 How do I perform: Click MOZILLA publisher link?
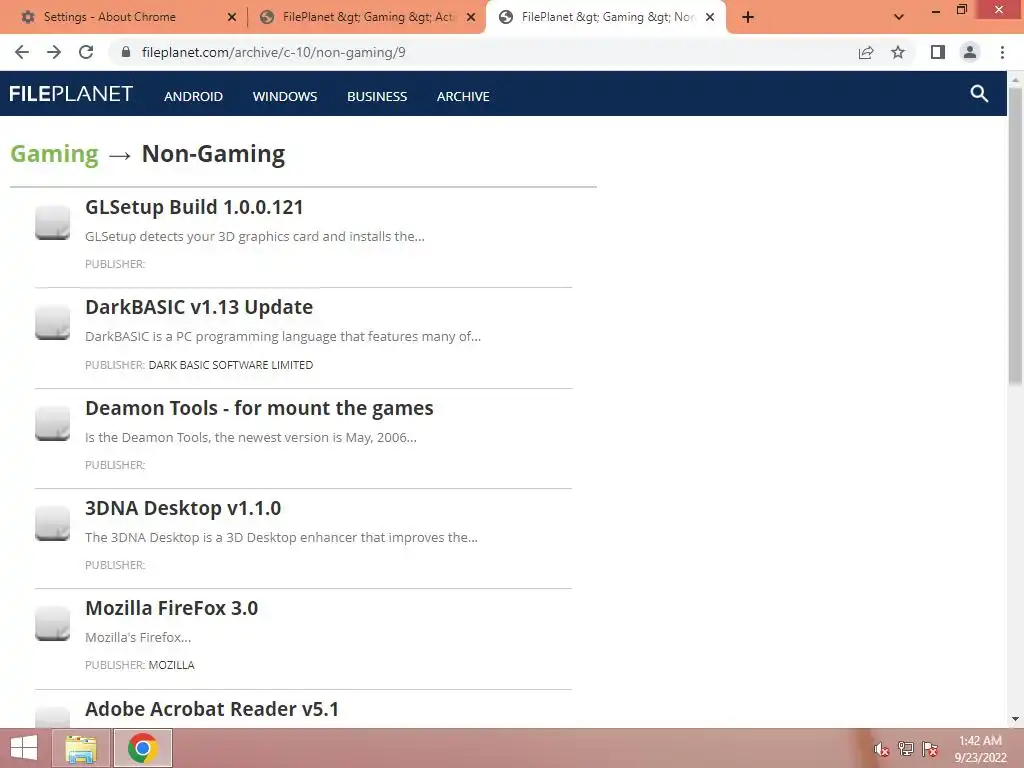tap(171, 665)
